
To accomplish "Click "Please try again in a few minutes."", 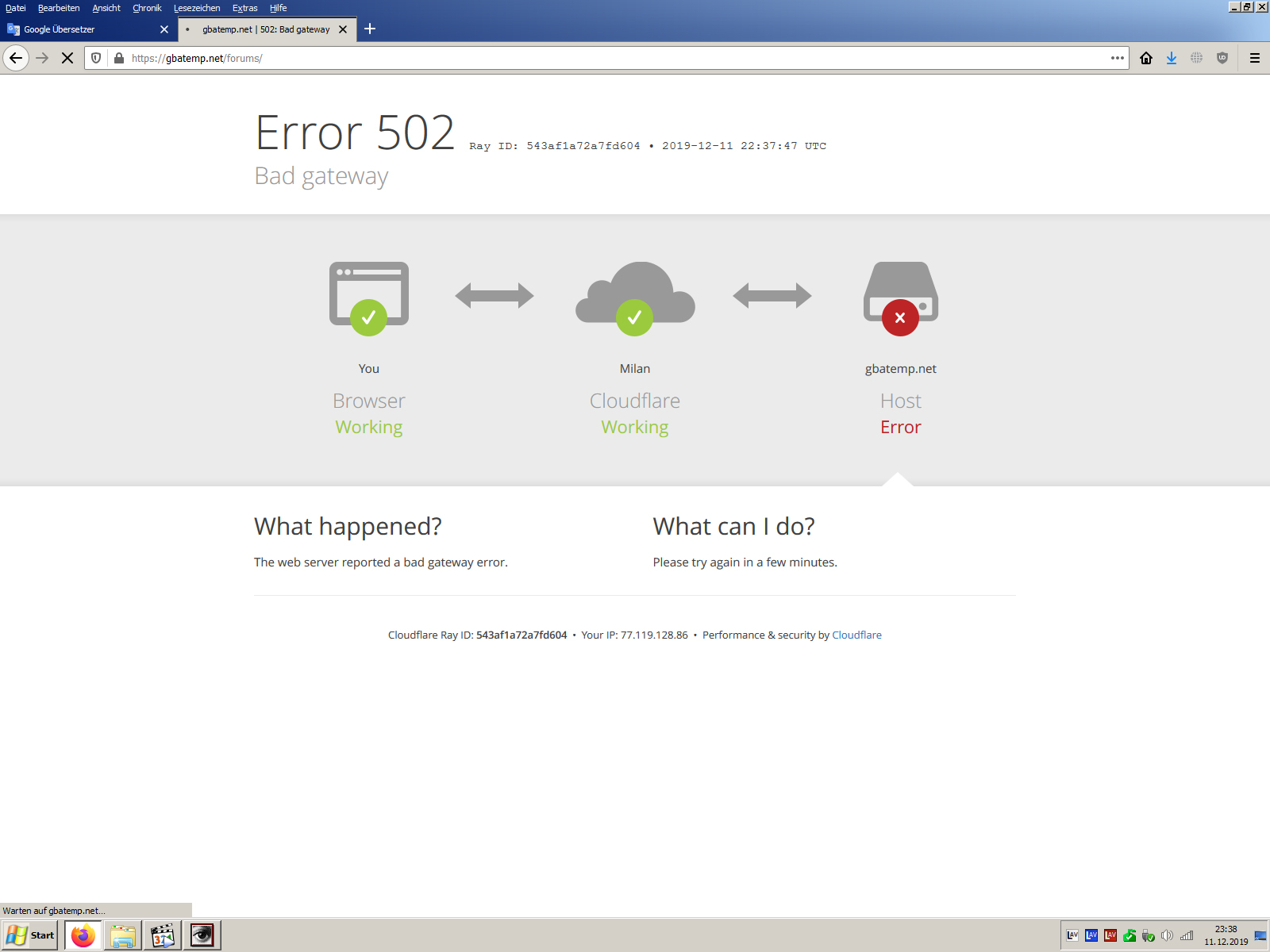I will pos(745,562).
